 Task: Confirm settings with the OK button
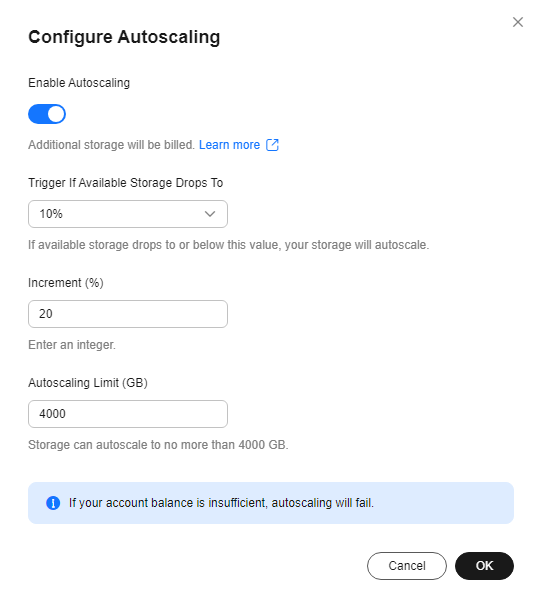484,566
